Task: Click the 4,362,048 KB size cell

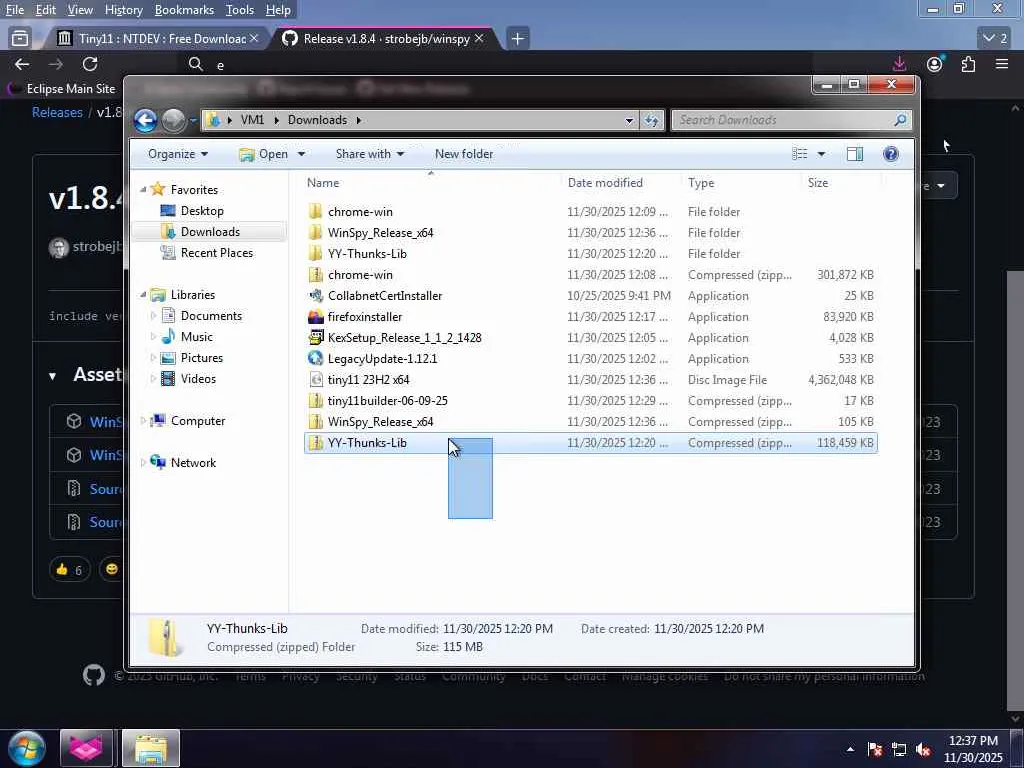Action: click(x=840, y=379)
